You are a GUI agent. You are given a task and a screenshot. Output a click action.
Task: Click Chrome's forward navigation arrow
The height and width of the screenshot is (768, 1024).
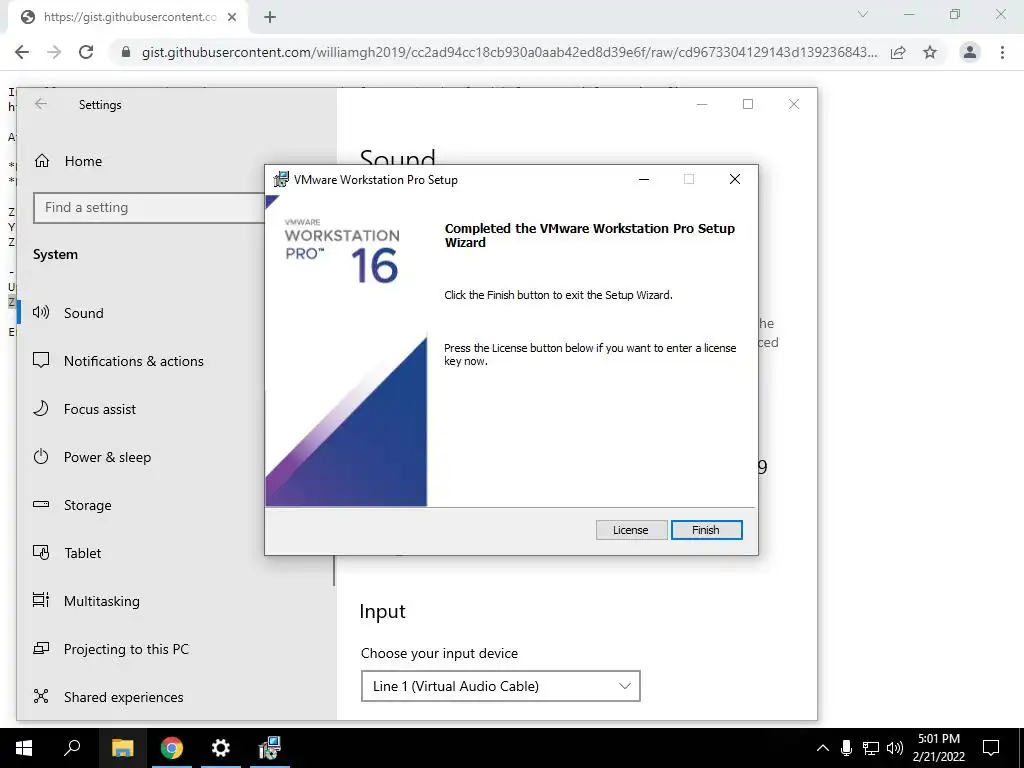pyautogui.click(x=54, y=52)
